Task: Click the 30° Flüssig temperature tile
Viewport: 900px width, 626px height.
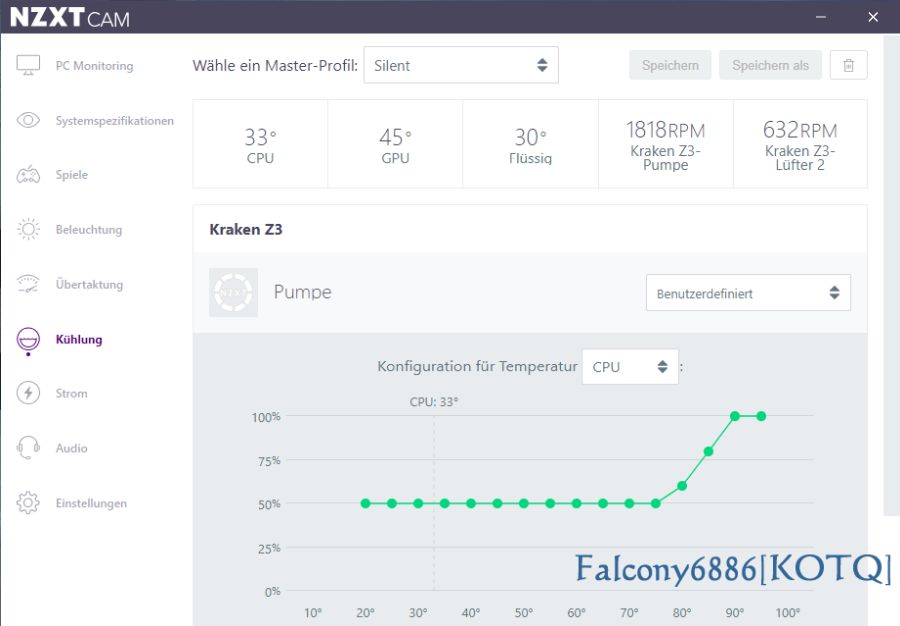Action: (530, 144)
